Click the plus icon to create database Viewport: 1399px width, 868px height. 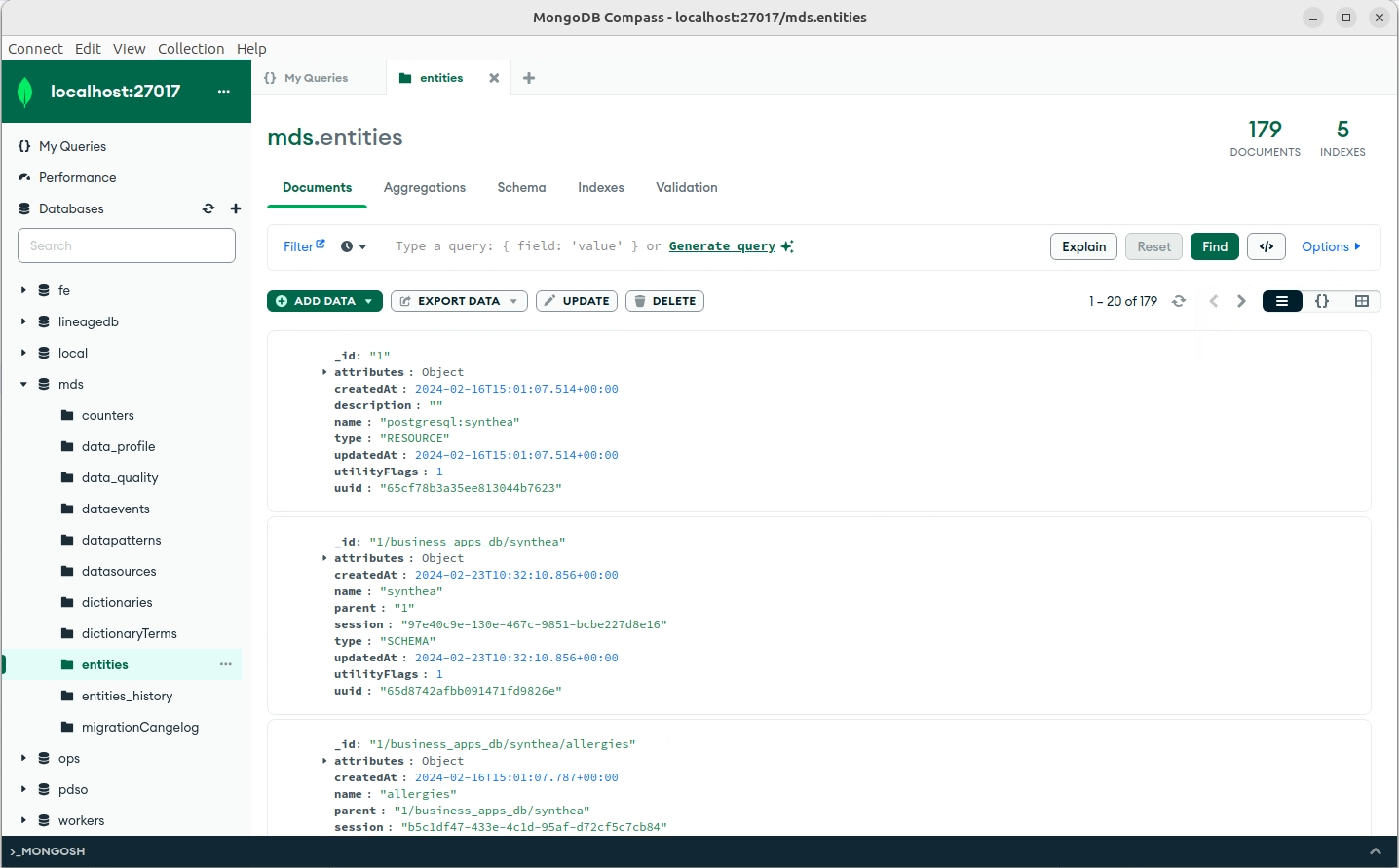click(236, 208)
